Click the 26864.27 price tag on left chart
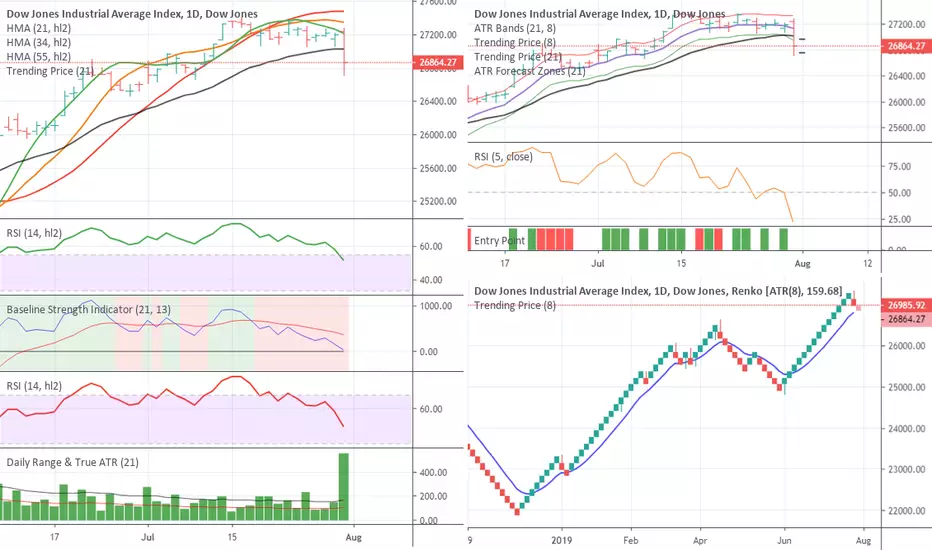 tap(437, 62)
